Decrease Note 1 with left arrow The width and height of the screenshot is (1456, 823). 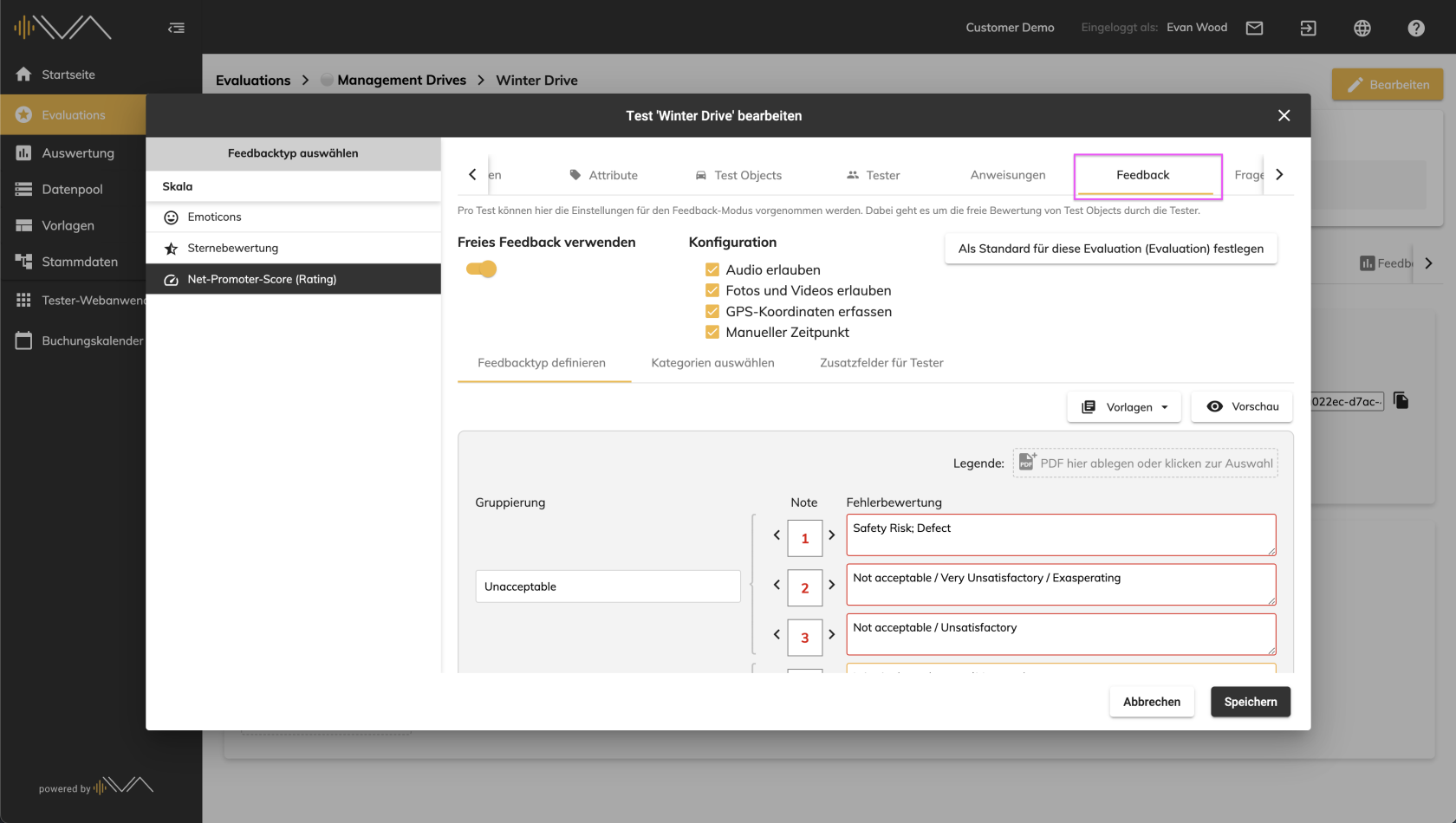click(777, 535)
